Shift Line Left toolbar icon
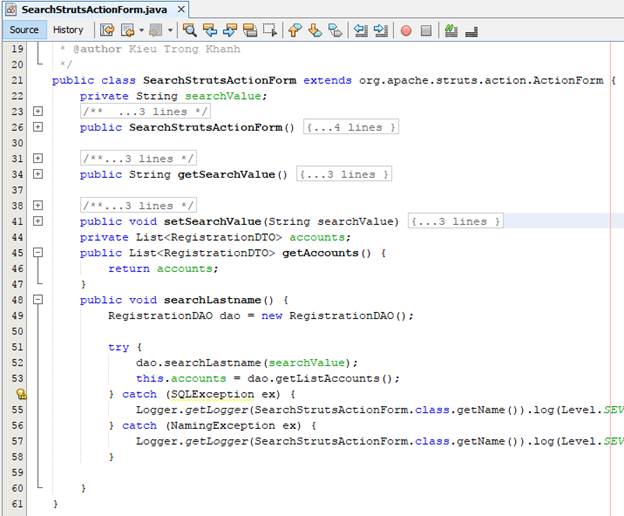 [361, 30]
